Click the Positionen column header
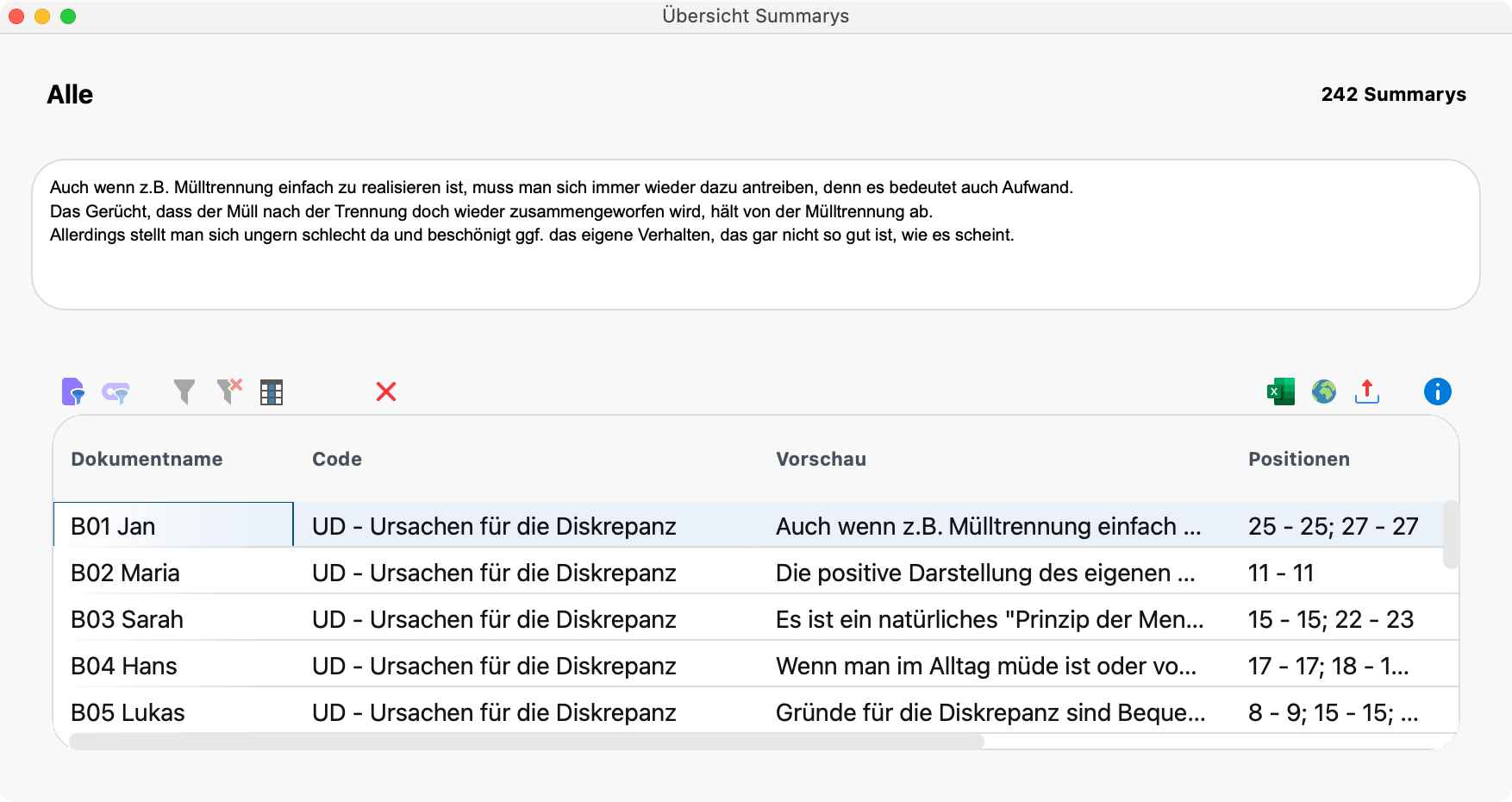The height and width of the screenshot is (802, 1512). tap(1298, 460)
